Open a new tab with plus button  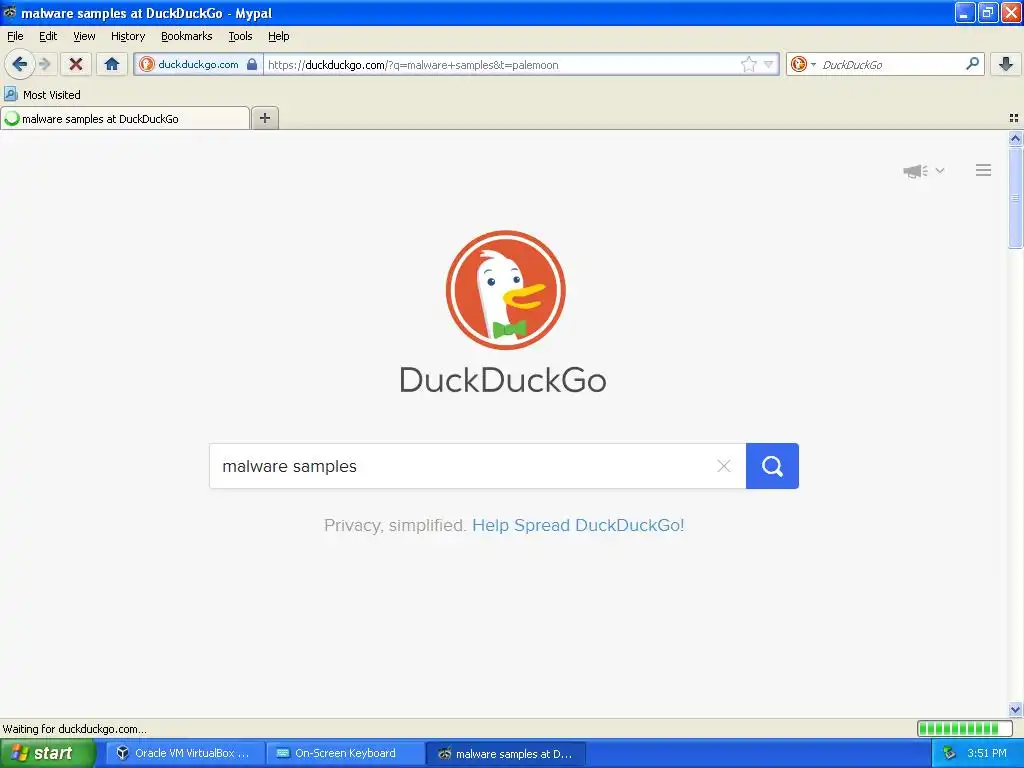264,118
